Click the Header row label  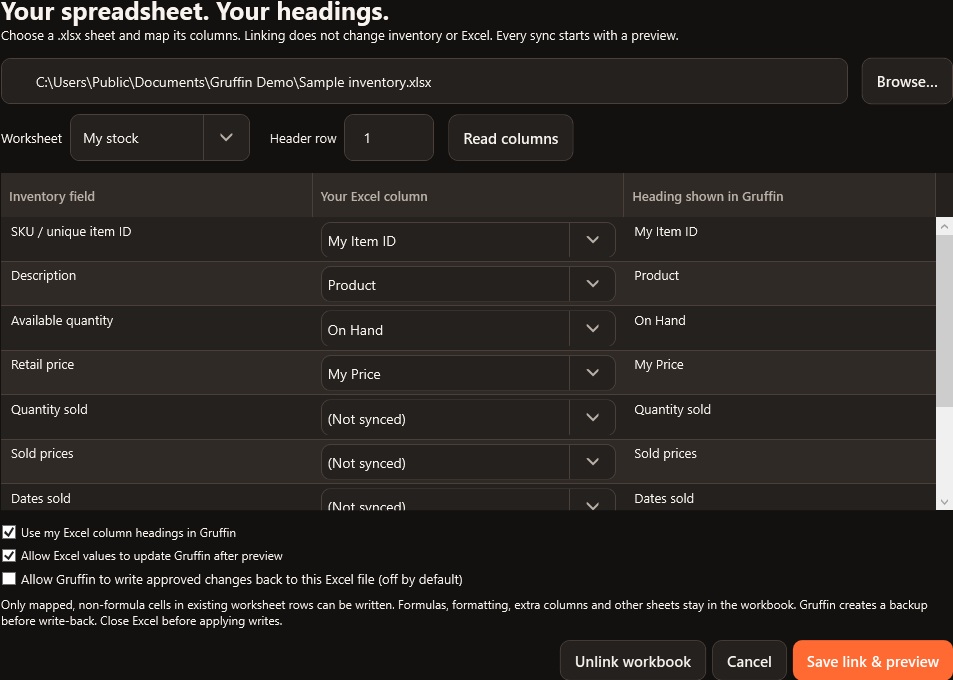pos(303,139)
